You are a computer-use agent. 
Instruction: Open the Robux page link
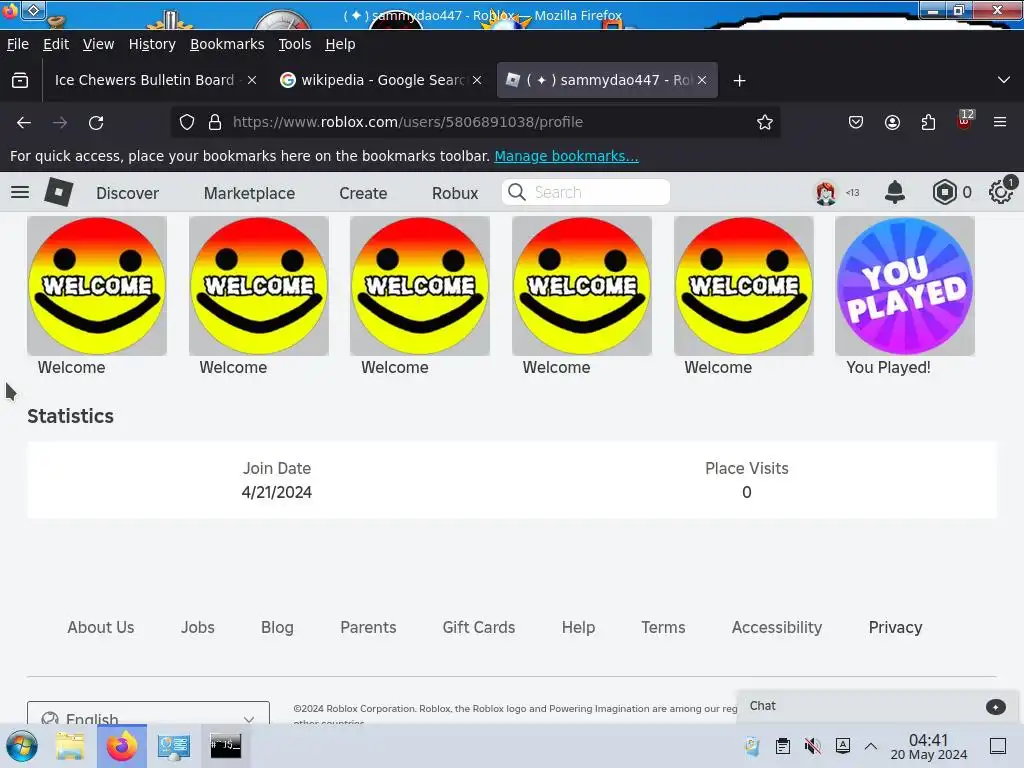(455, 193)
